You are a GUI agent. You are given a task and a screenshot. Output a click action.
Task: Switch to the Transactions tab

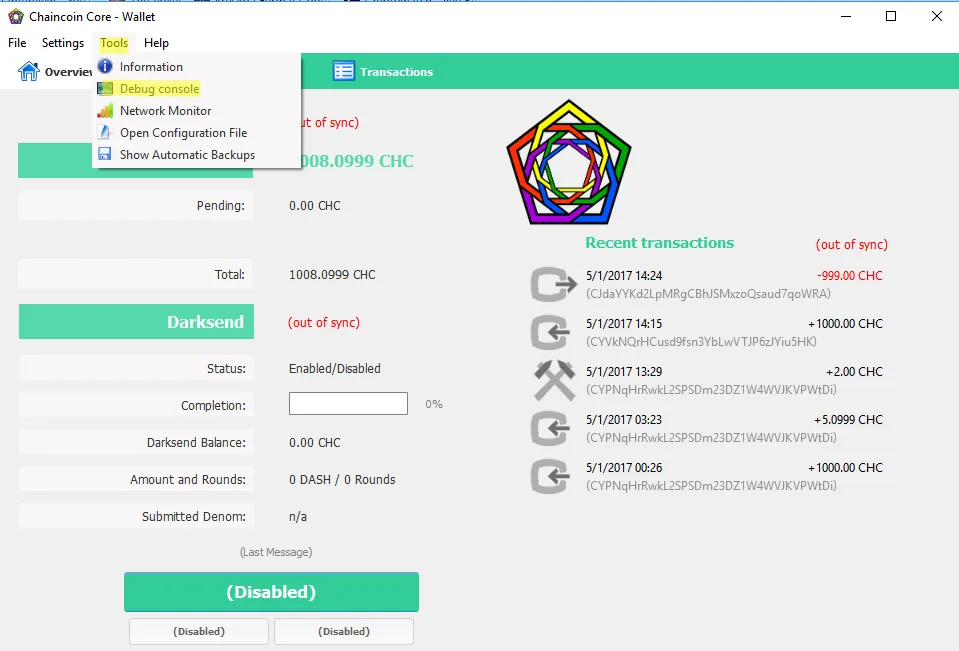(383, 72)
